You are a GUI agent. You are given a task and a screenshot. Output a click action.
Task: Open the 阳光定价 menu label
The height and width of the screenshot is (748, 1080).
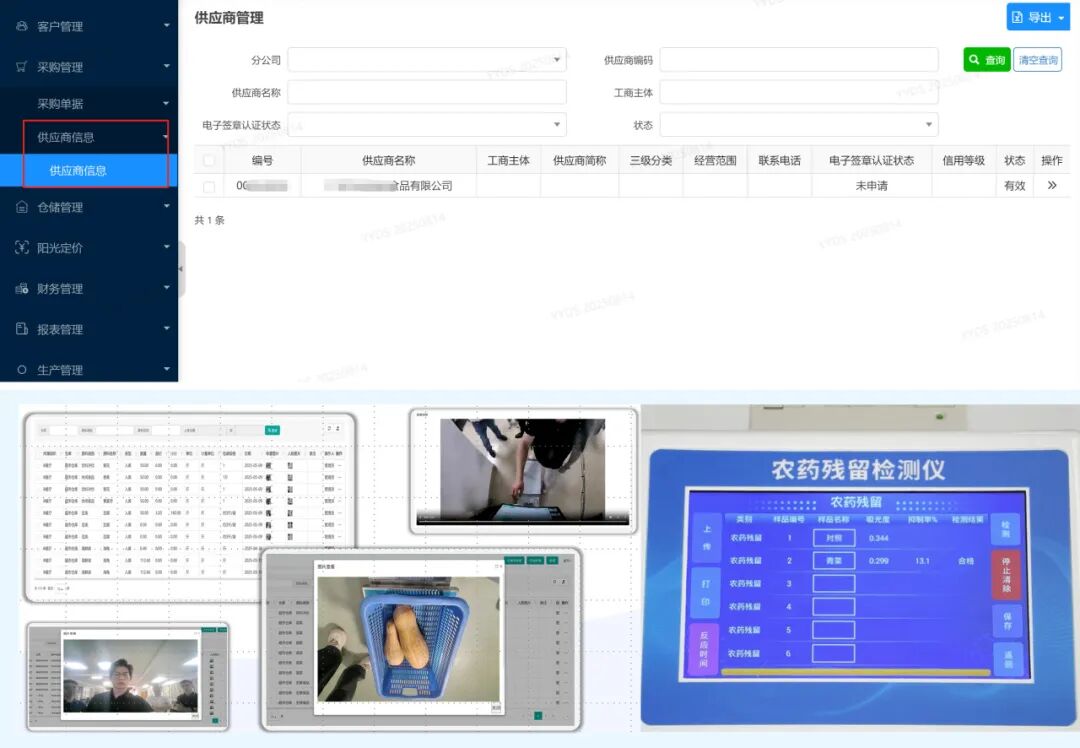pos(60,247)
